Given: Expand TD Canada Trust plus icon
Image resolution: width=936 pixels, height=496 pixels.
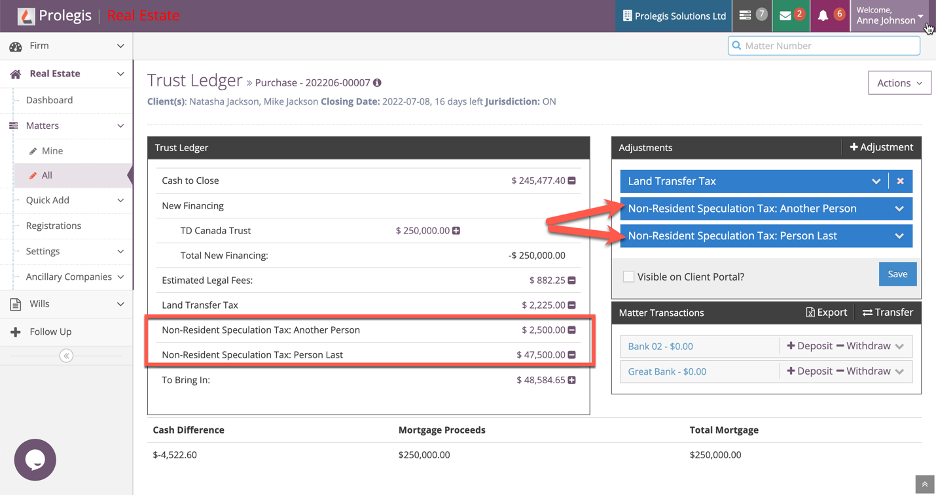Looking at the screenshot, I should click(457, 231).
